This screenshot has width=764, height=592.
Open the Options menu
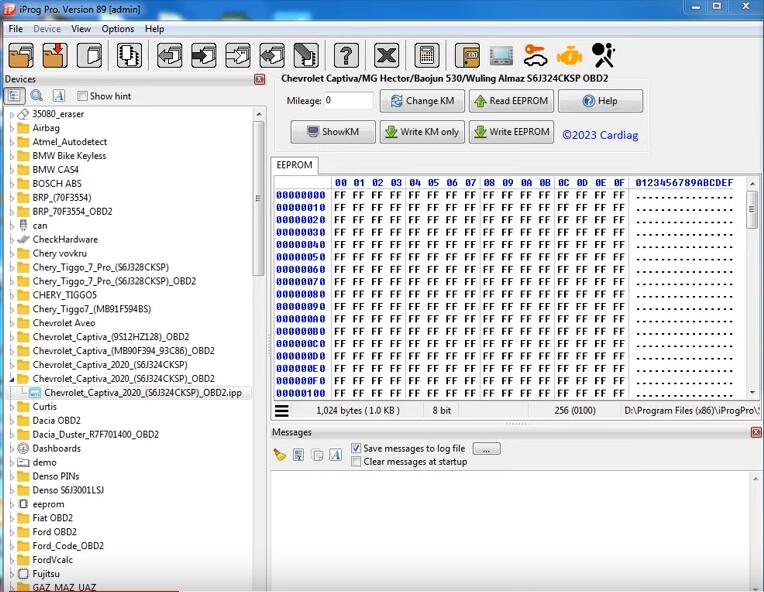[x=118, y=29]
